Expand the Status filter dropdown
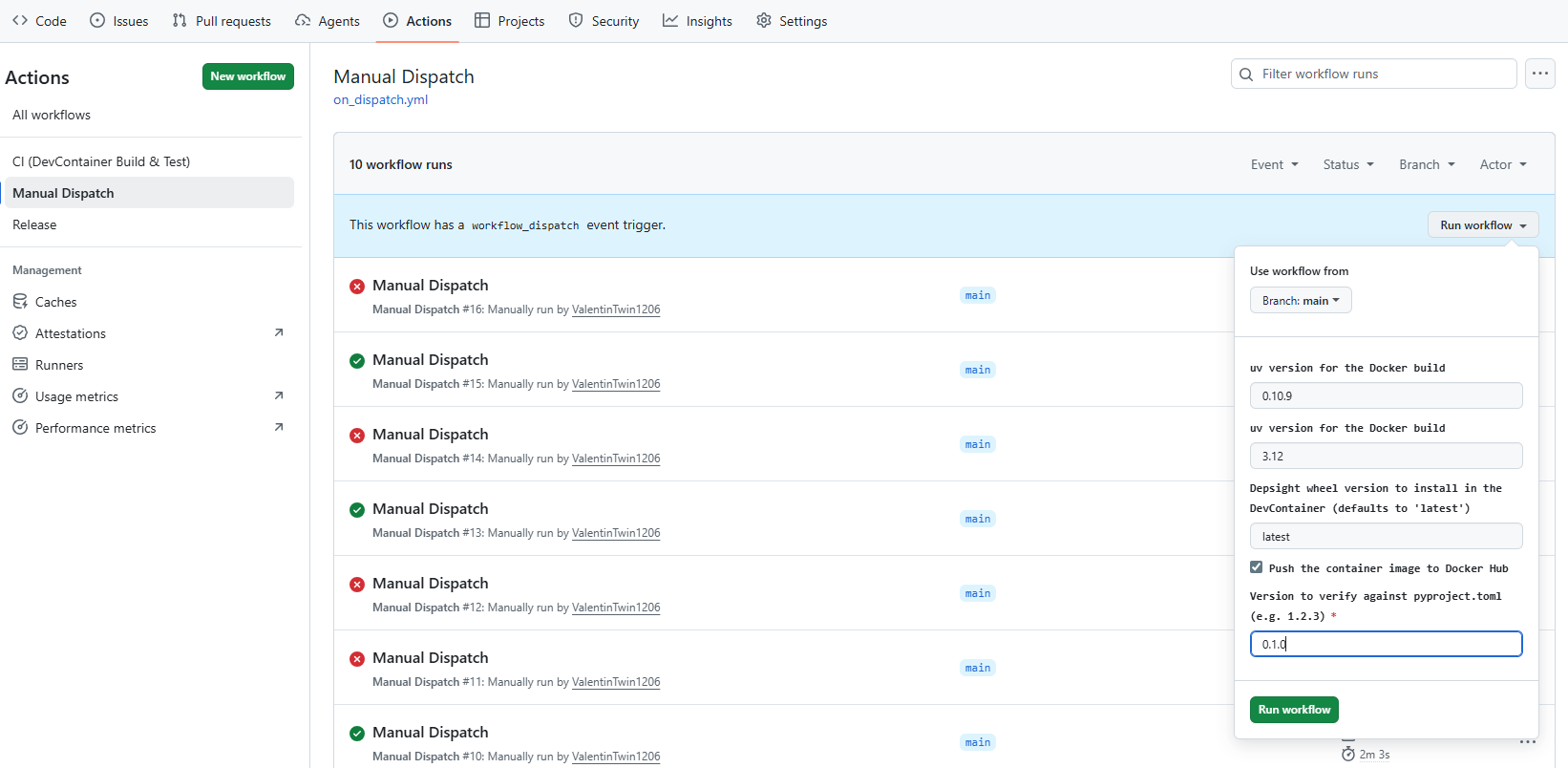The height and width of the screenshot is (768, 1568). 1347,164
